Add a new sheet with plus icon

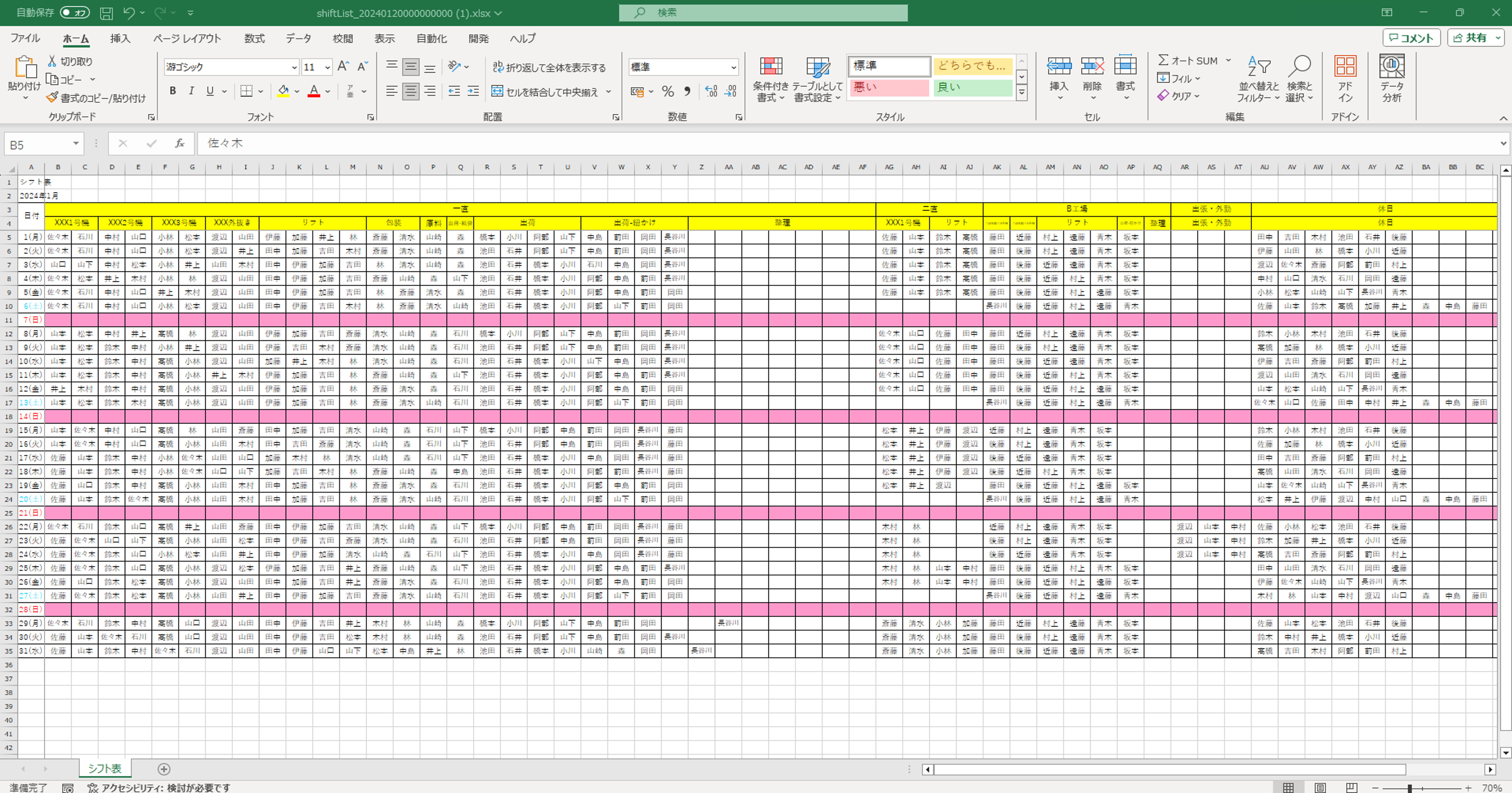(x=164, y=769)
